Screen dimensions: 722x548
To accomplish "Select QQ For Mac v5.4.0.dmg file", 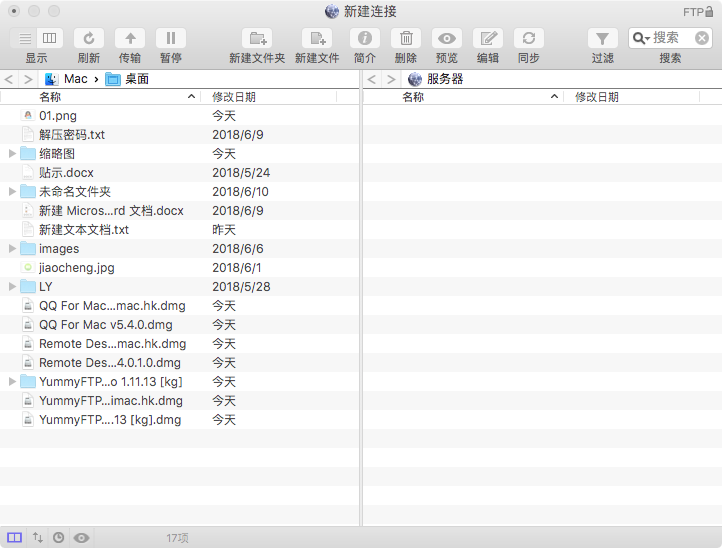I will pos(179,325).
